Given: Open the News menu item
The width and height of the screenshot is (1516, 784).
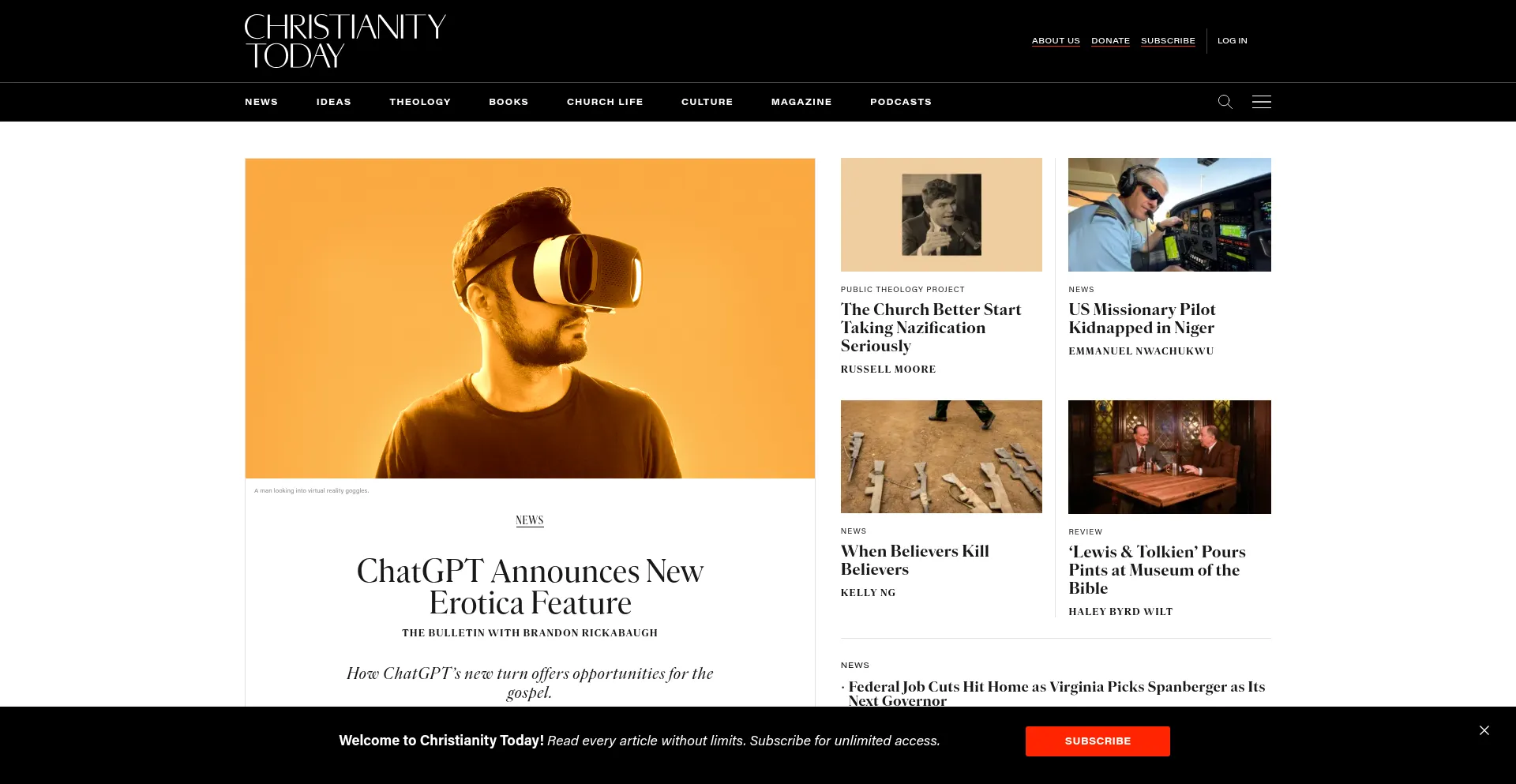Looking at the screenshot, I should [x=261, y=102].
